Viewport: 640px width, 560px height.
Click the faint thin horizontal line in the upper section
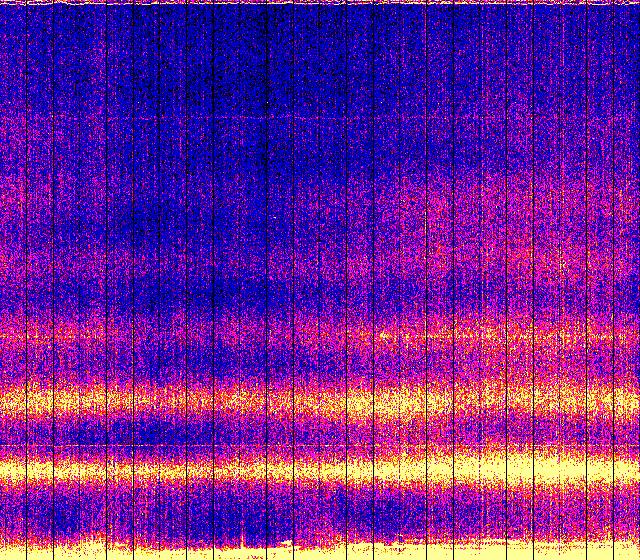pyautogui.click(x=320, y=119)
